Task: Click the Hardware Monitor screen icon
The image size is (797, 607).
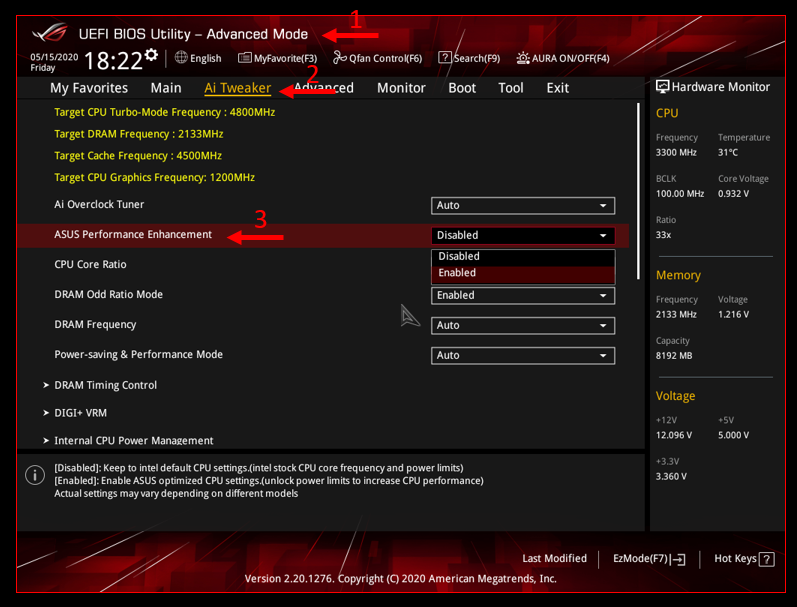Action: click(x=662, y=87)
